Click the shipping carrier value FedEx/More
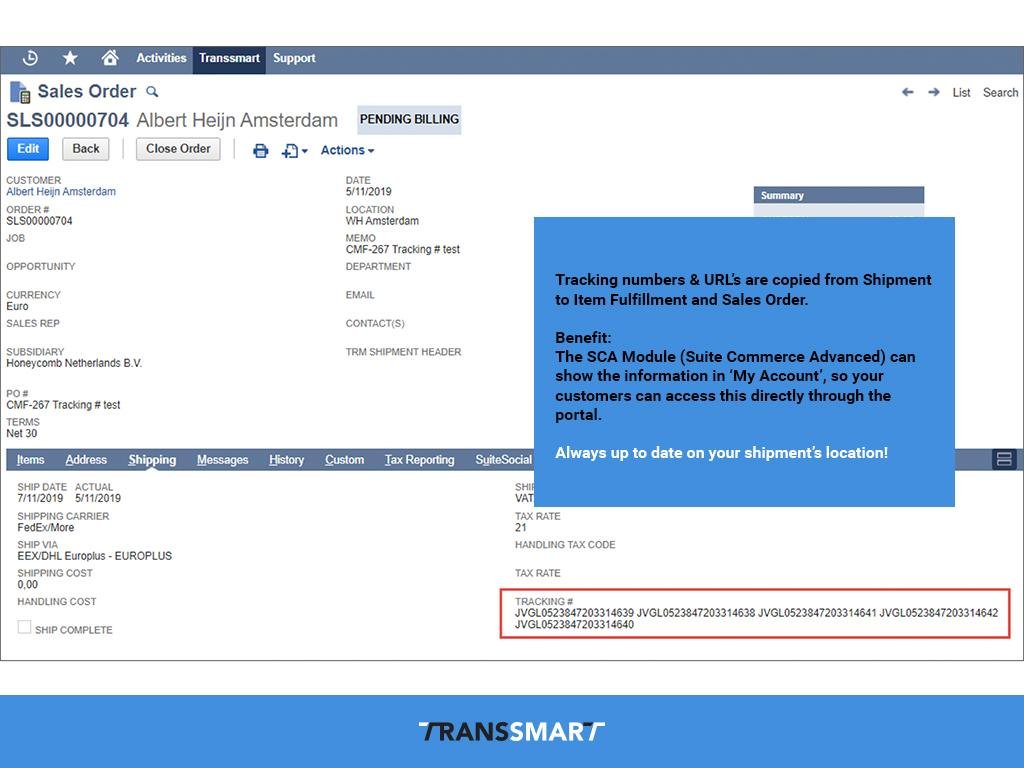The width and height of the screenshot is (1024, 768). [x=46, y=527]
